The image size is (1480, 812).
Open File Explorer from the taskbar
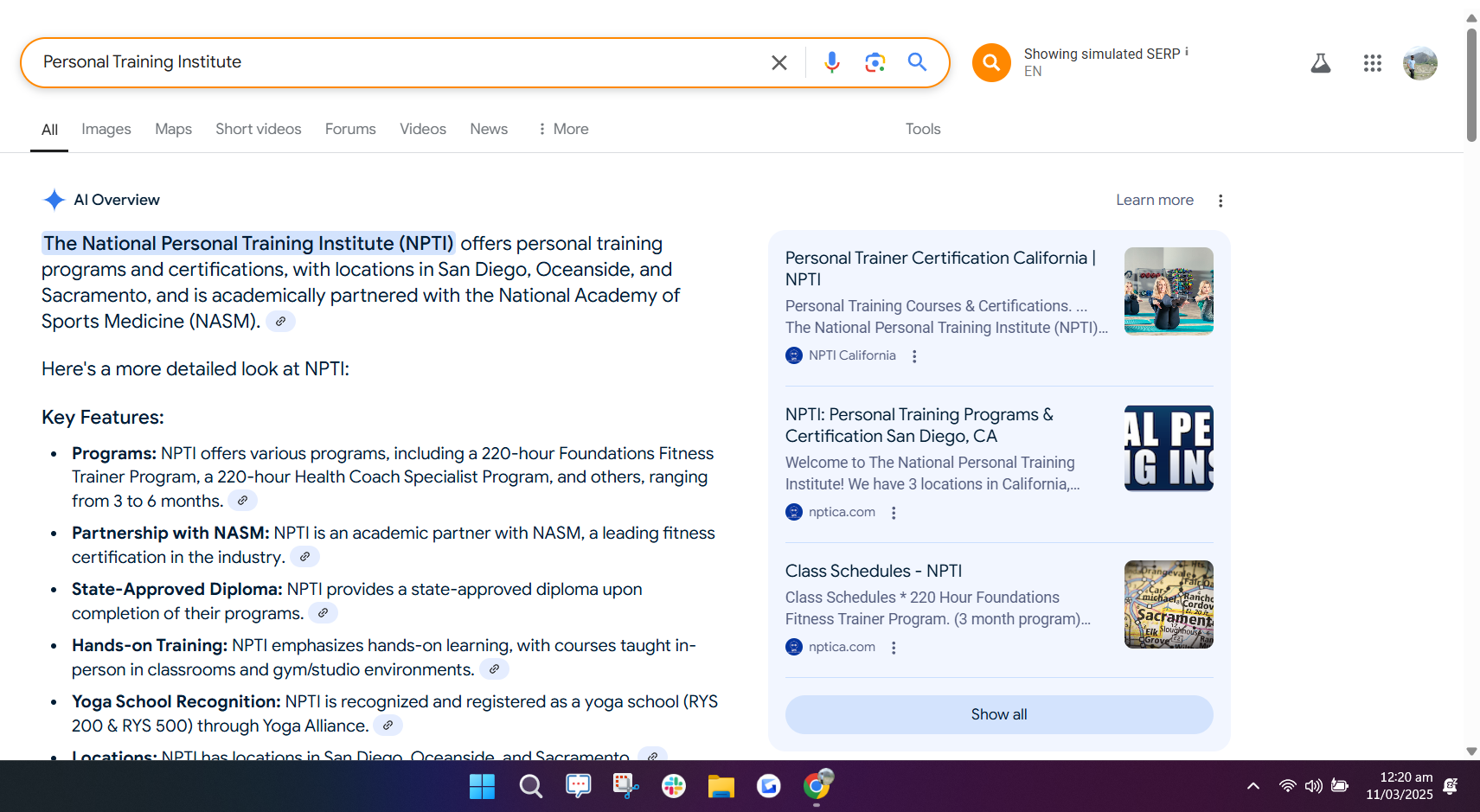tap(721, 786)
